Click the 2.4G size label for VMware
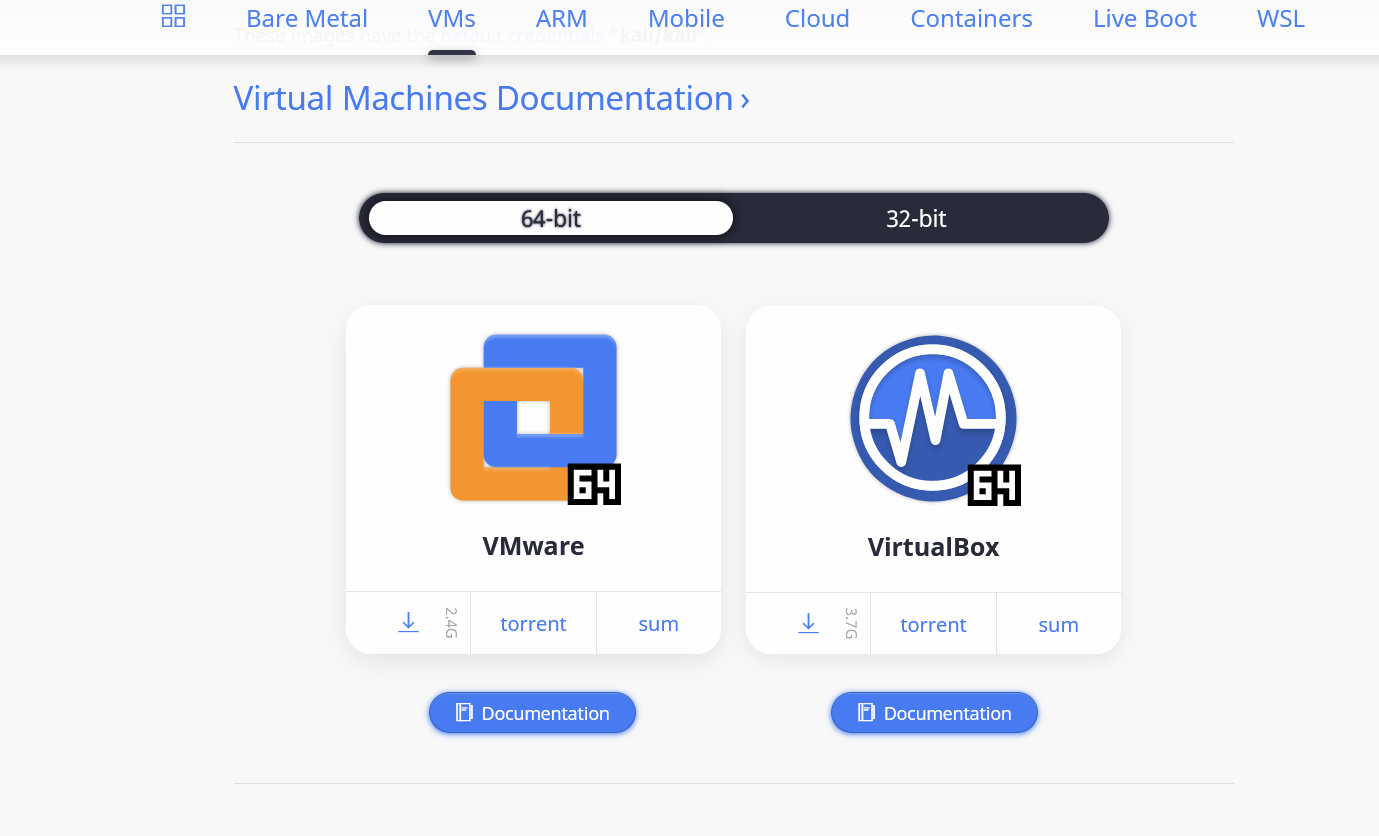This screenshot has height=836, width=1379. [x=451, y=623]
